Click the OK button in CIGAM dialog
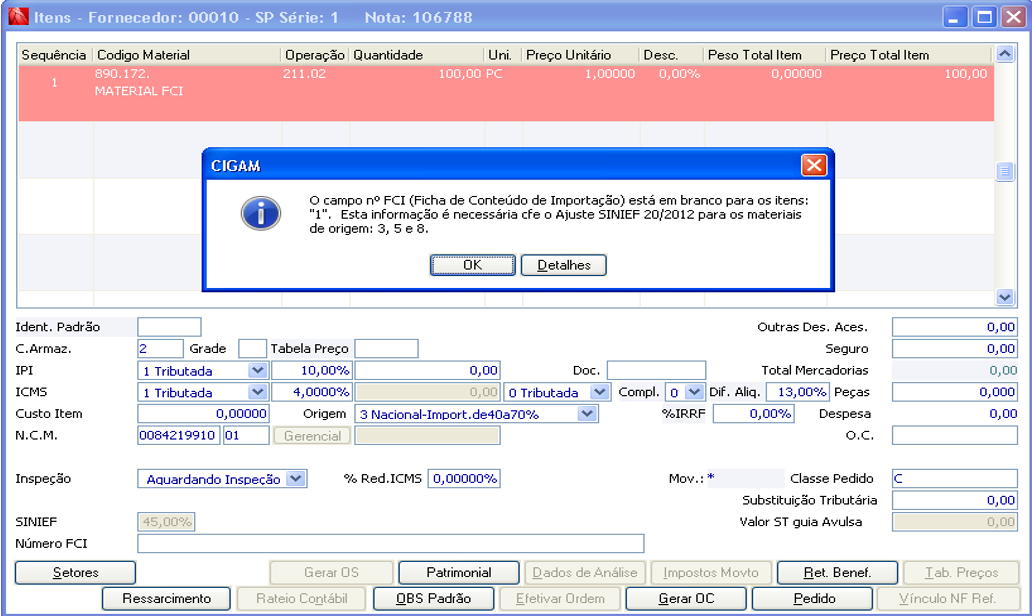Image resolution: width=1032 pixels, height=616 pixels. click(472, 265)
